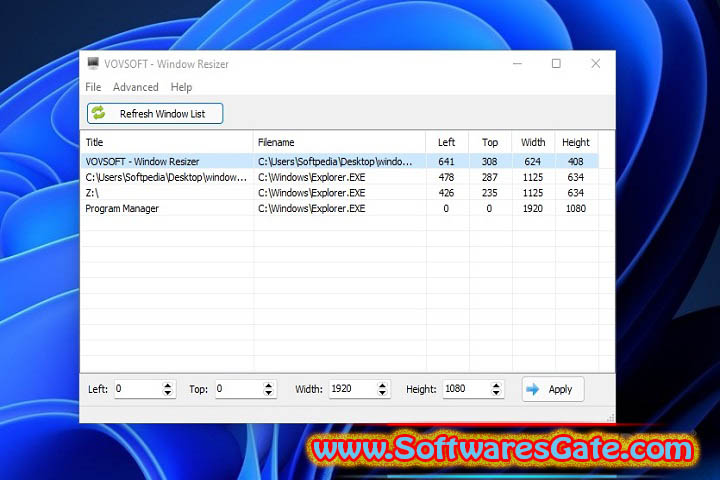Decrease the Width value with down arrow
720x480 pixels.
(382, 393)
